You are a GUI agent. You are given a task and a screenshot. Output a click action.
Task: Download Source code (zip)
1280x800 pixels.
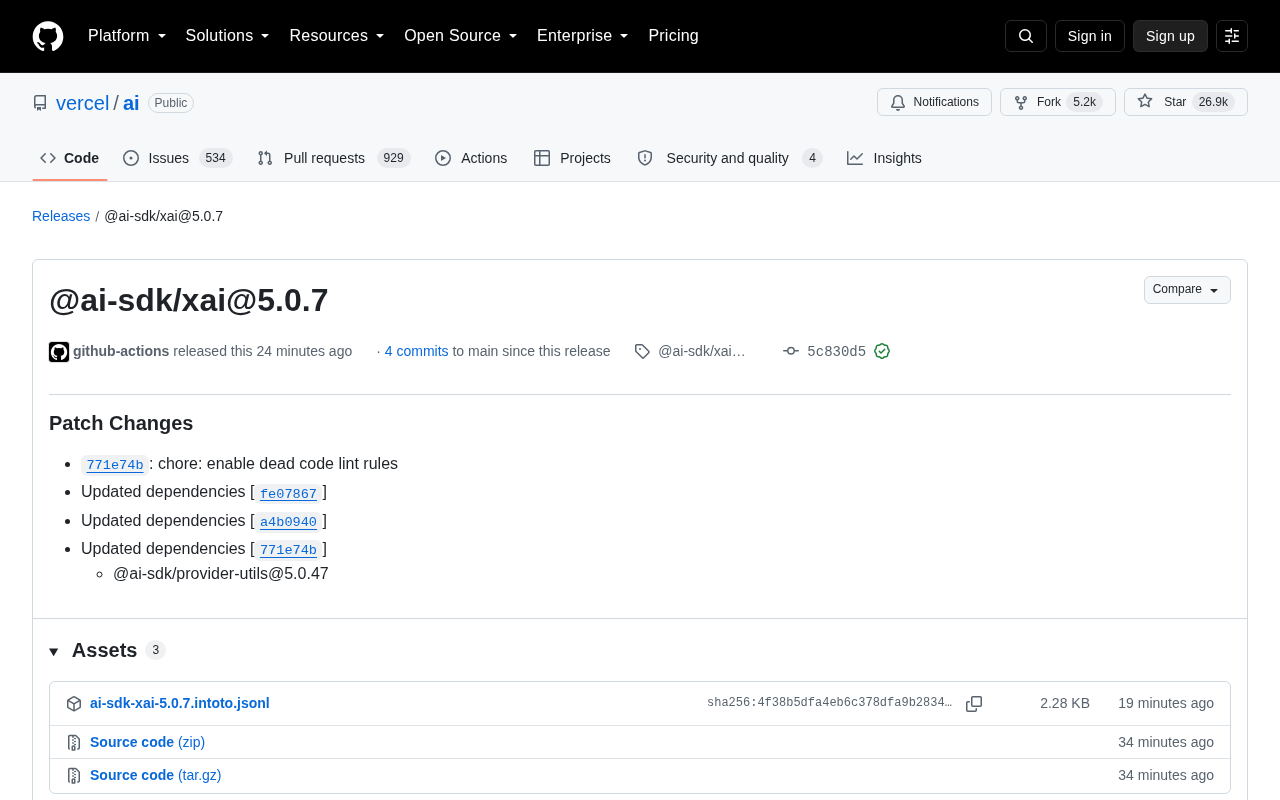[147, 742]
